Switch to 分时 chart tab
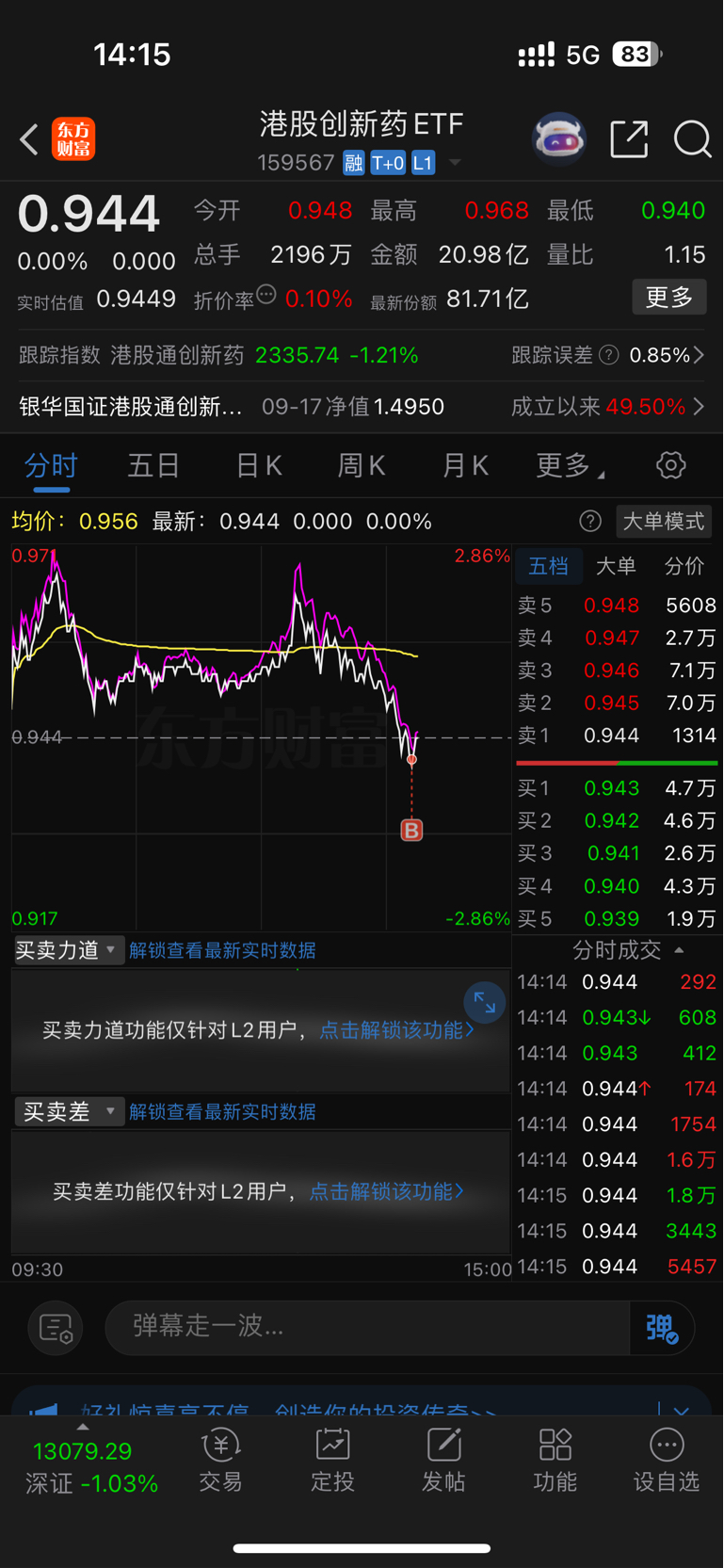724x1568 pixels. 51,465
